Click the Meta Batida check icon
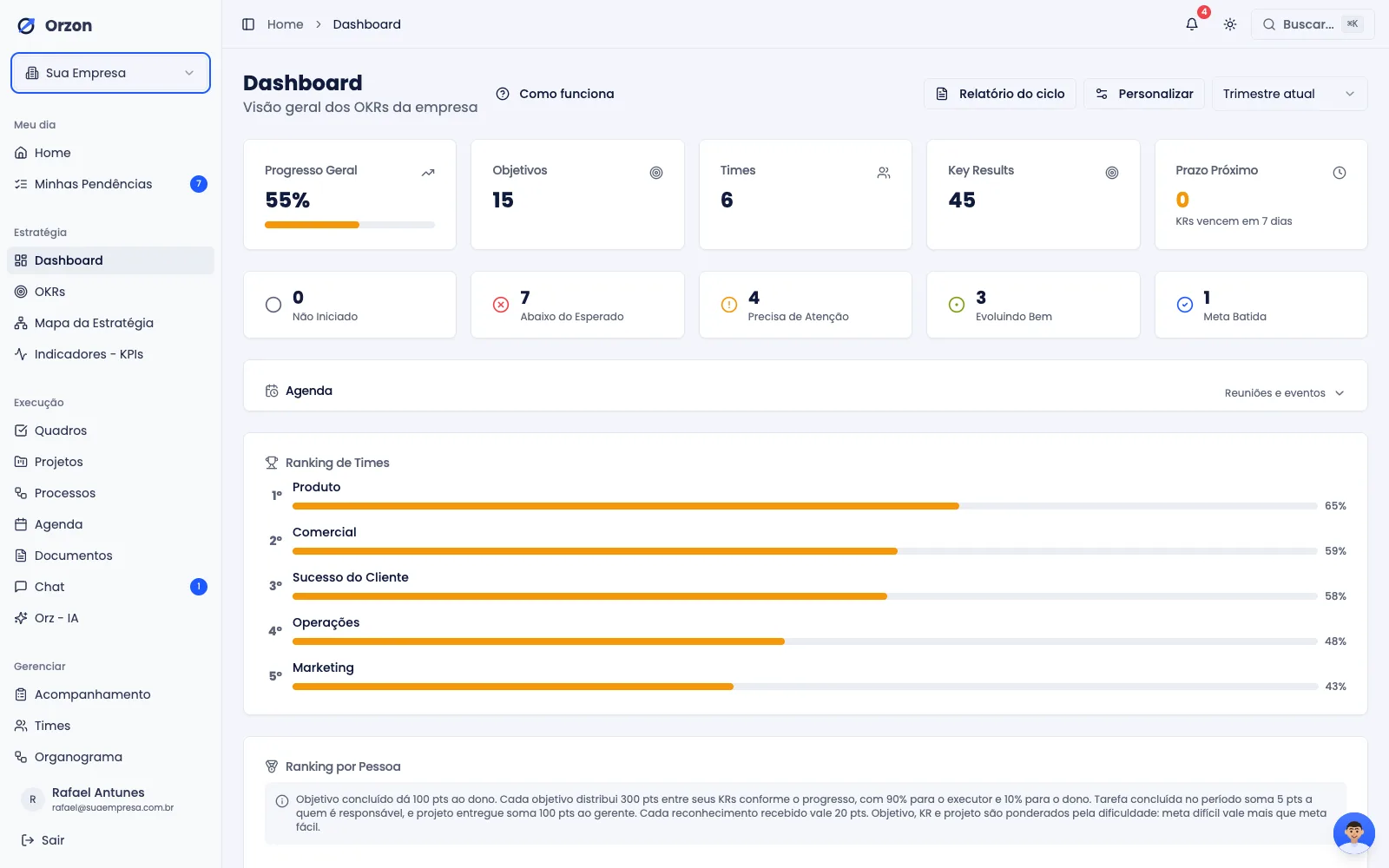The width and height of the screenshot is (1389, 868). coord(1185,305)
